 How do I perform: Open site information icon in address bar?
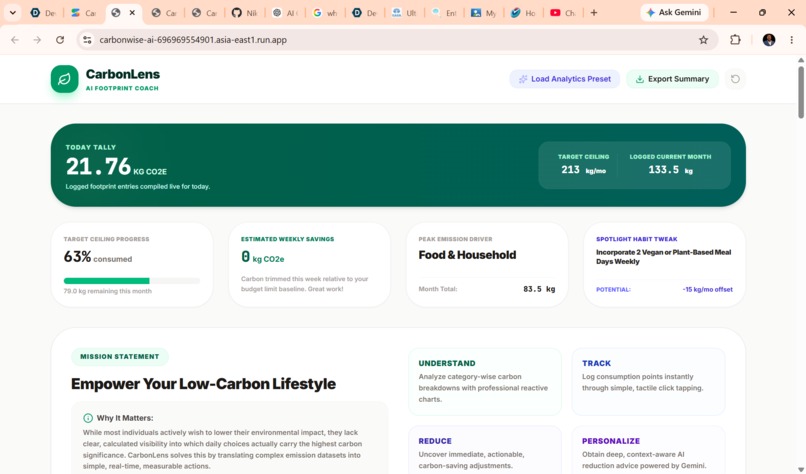pos(87,40)
